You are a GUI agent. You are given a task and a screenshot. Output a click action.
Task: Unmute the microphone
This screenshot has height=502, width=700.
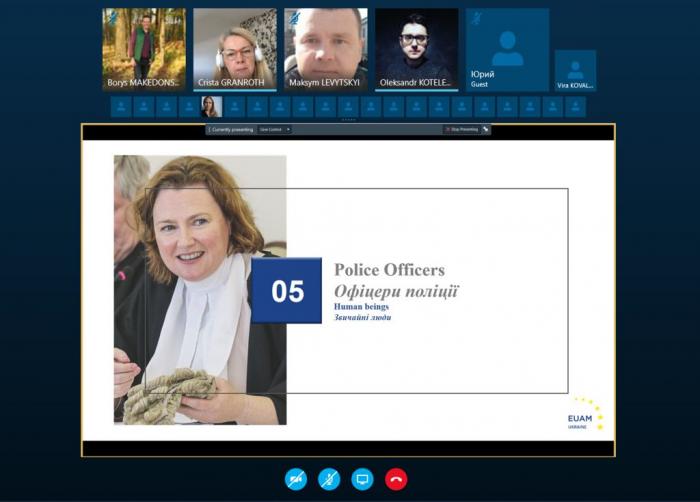(x=329, y=479)
